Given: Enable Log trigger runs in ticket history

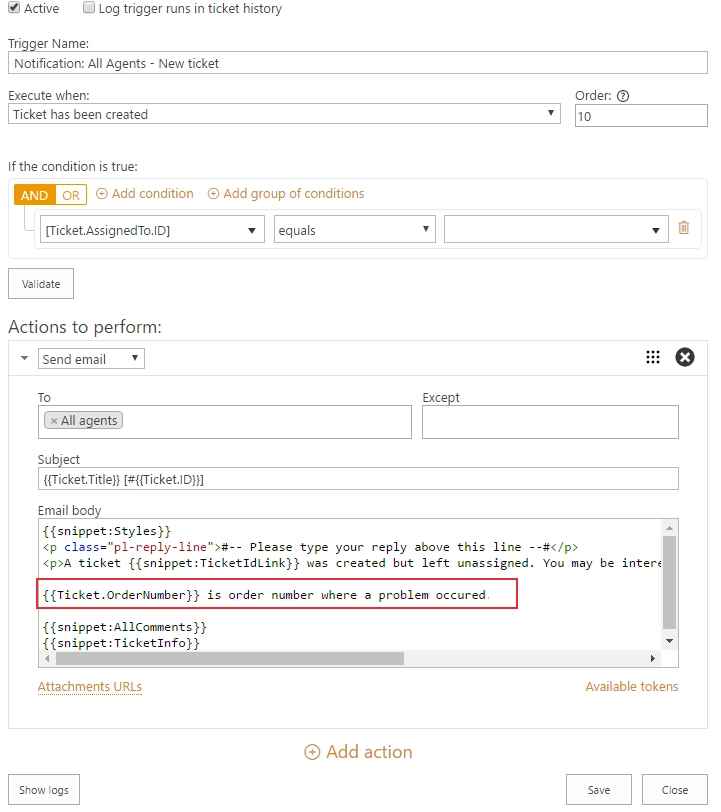Looking at the screenshot, I should coord(89,7).
